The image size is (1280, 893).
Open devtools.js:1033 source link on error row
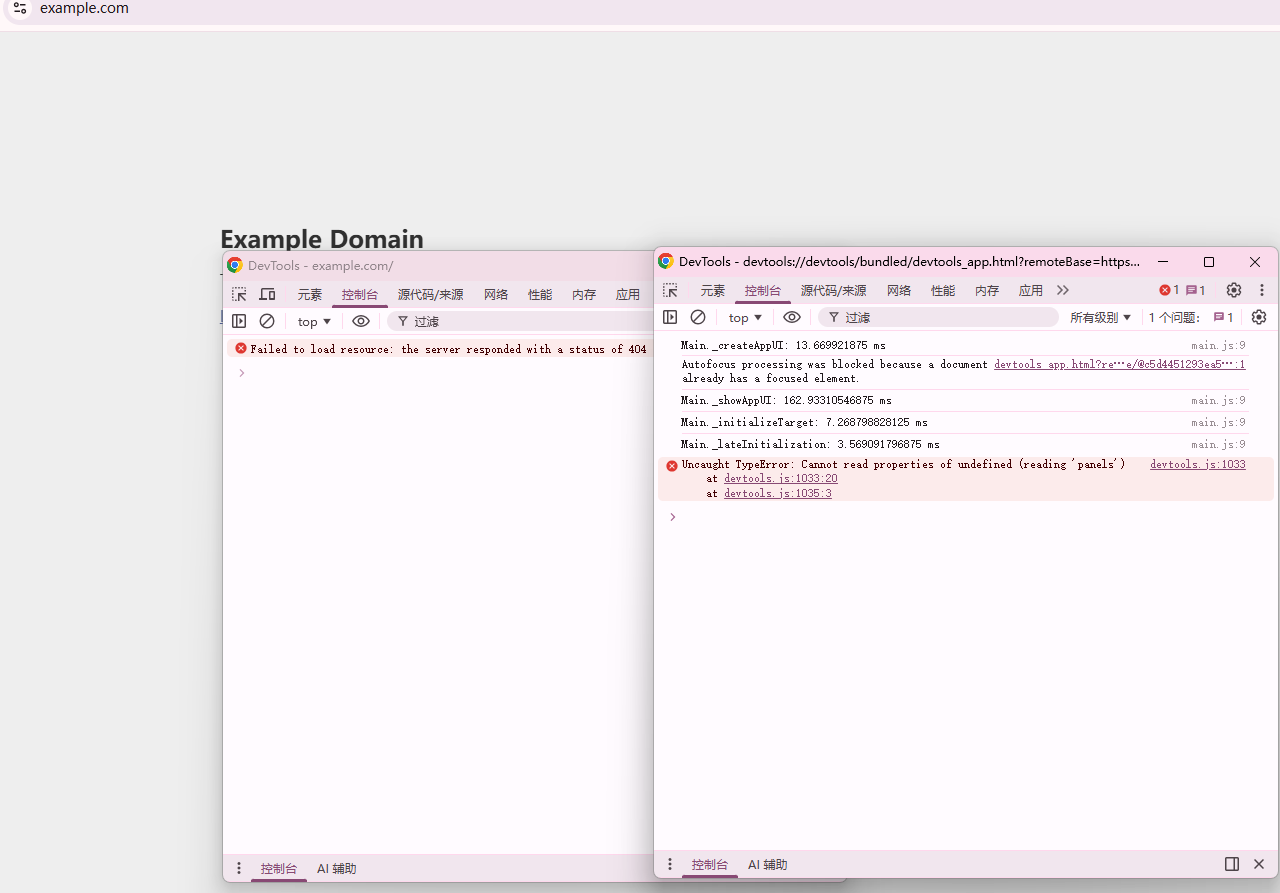point(1198,464)
